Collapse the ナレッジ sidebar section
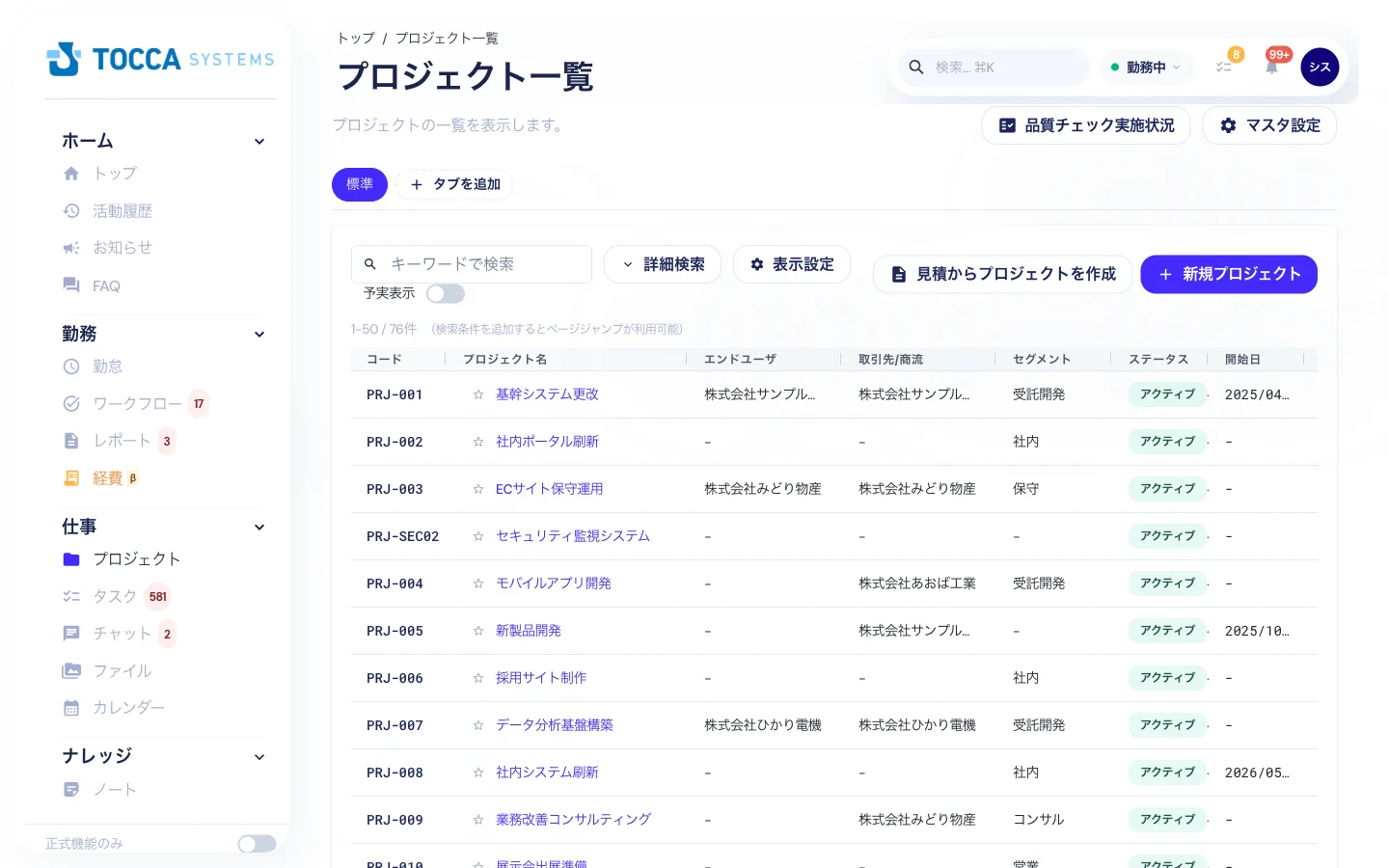Viewport: 1389px width, 868px height. [x=259, y=757]
